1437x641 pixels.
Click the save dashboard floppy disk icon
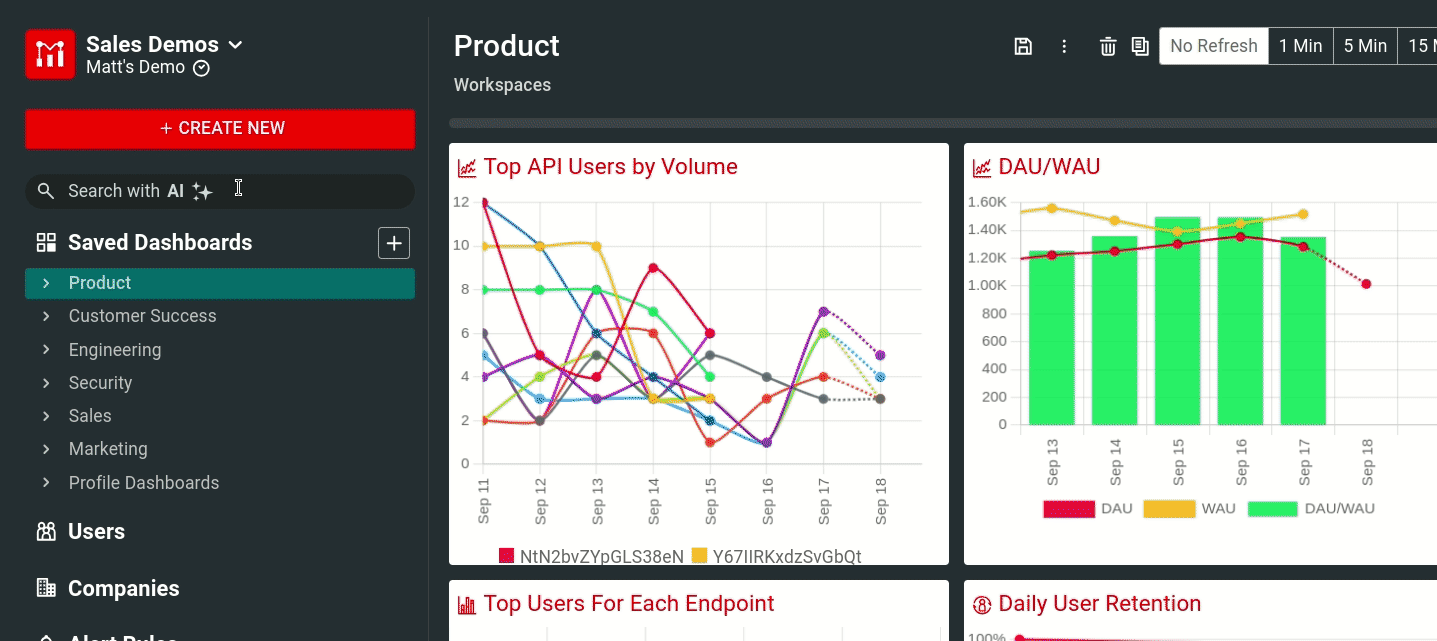1023,46
